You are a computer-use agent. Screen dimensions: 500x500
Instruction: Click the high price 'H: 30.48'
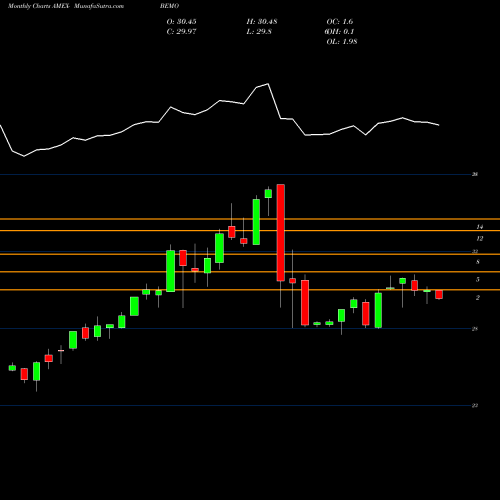[x=262, y=22]
